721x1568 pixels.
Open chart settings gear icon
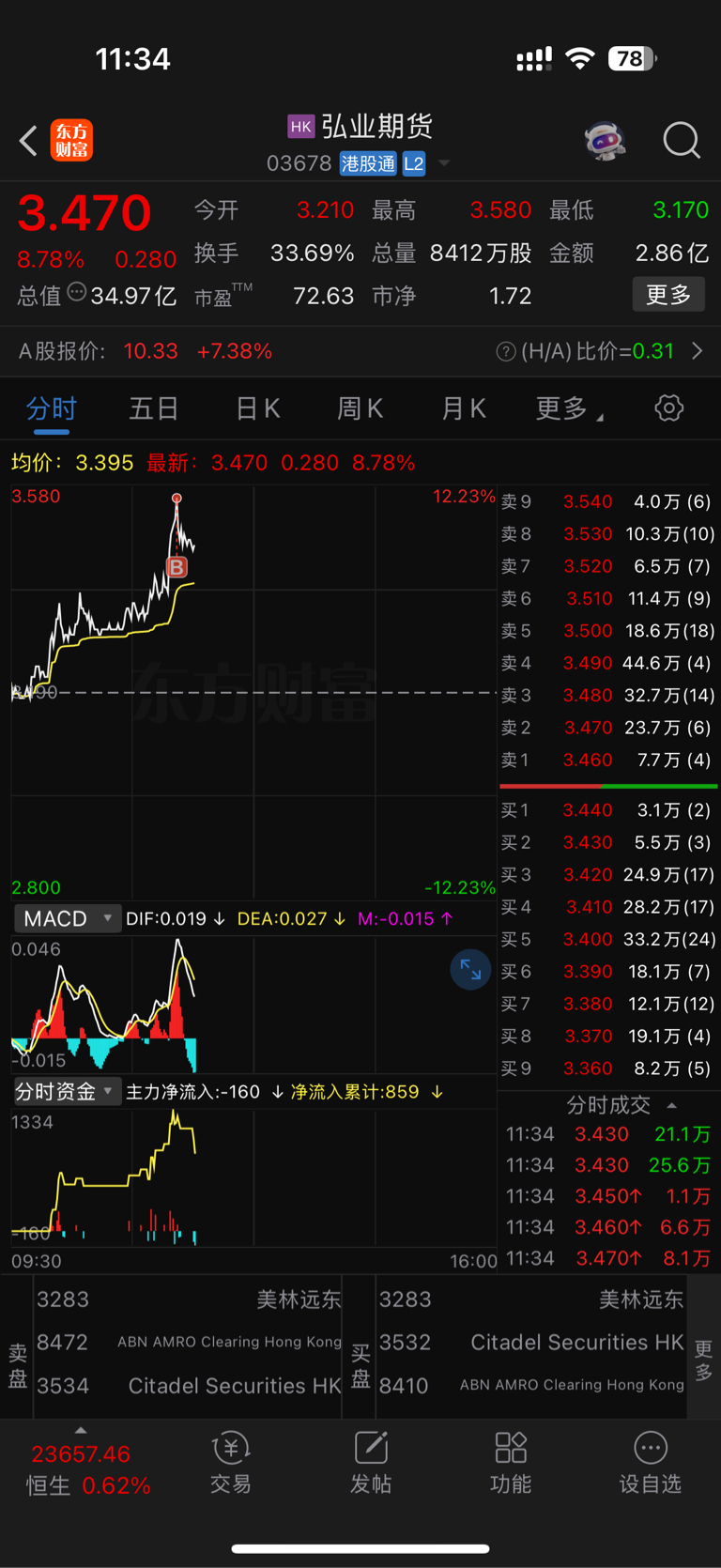(668, 408)
